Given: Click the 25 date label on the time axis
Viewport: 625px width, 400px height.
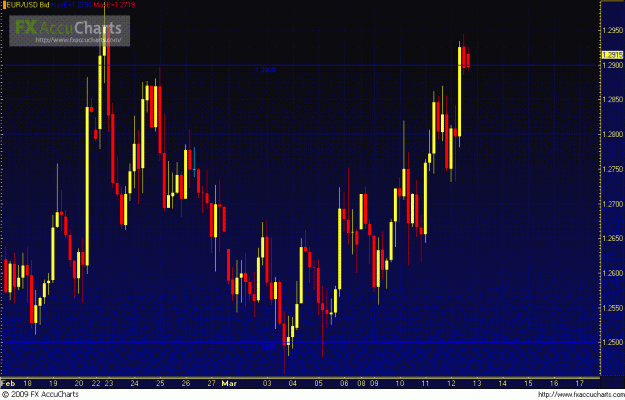Looking at the screenshot, I should (x=160, y=384).
